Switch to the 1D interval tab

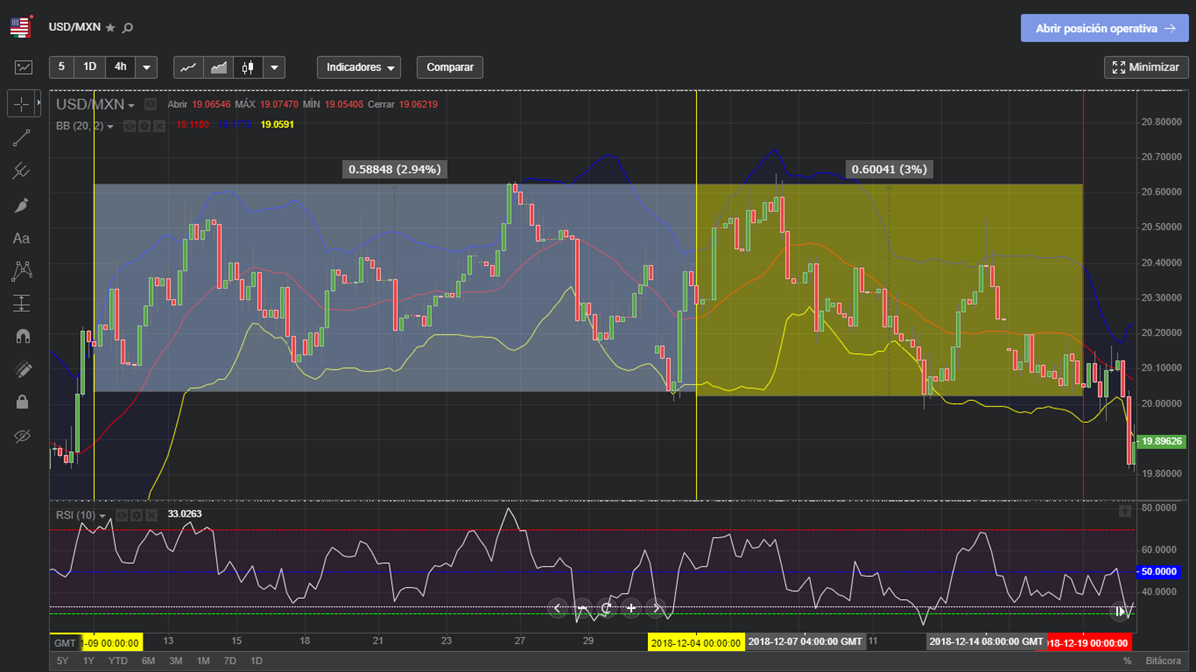pos(89,67)
